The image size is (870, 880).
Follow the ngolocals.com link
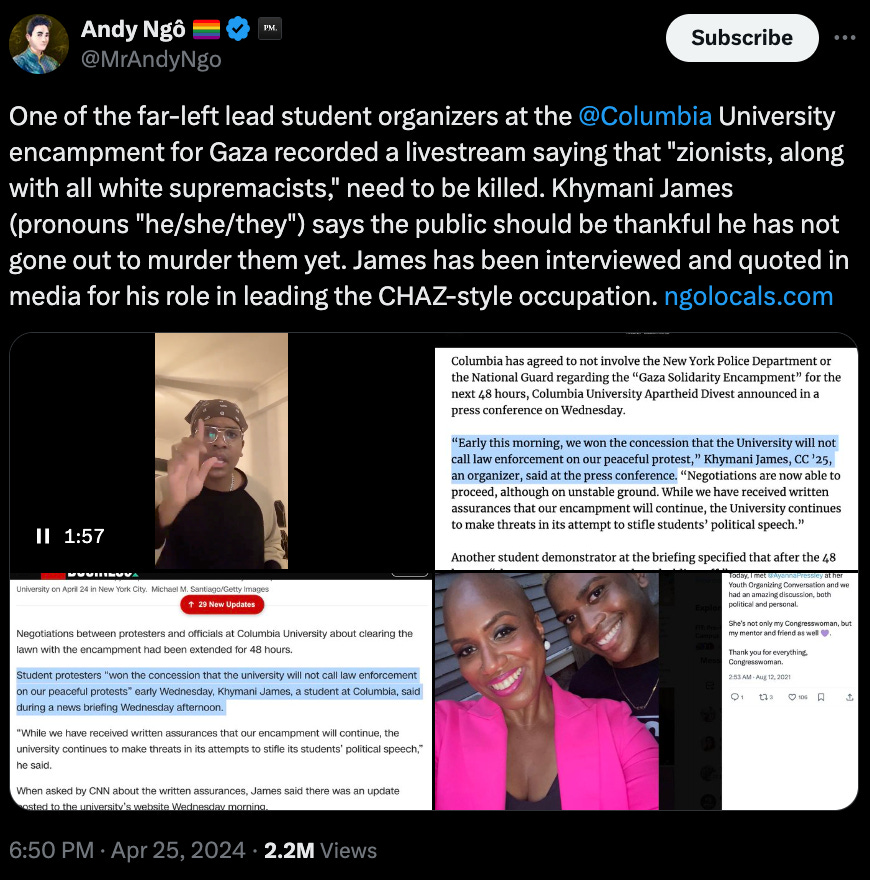coord(748,296)
